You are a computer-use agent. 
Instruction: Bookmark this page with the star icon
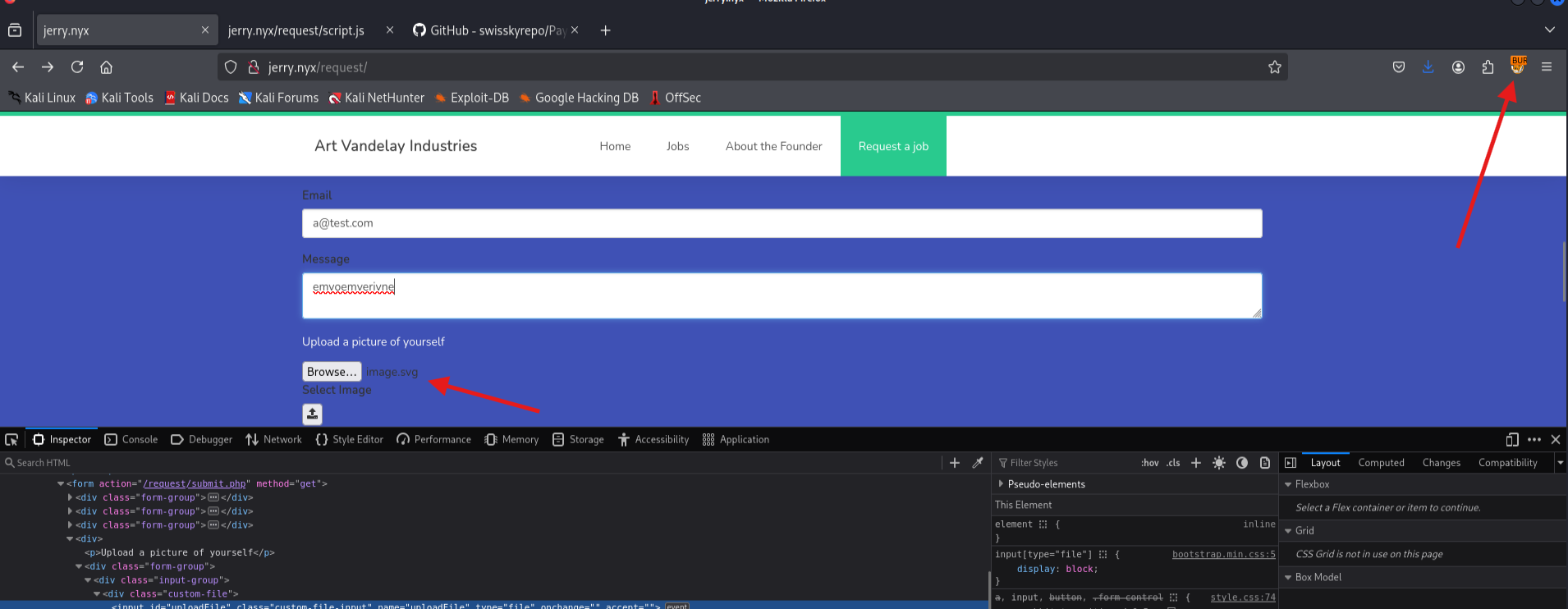point(1274,67)
